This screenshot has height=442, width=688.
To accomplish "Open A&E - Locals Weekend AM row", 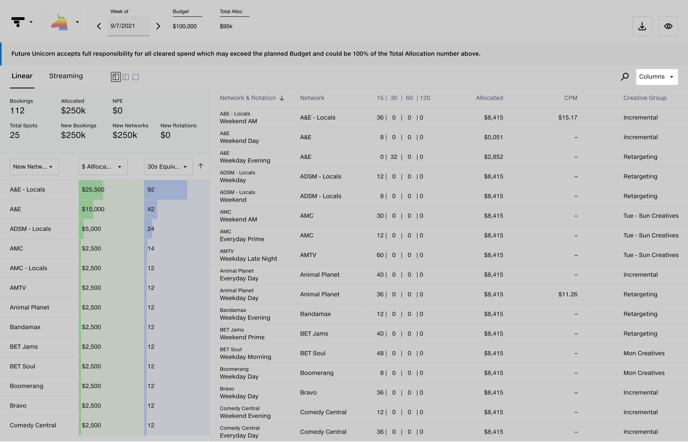I will [449, 118].
